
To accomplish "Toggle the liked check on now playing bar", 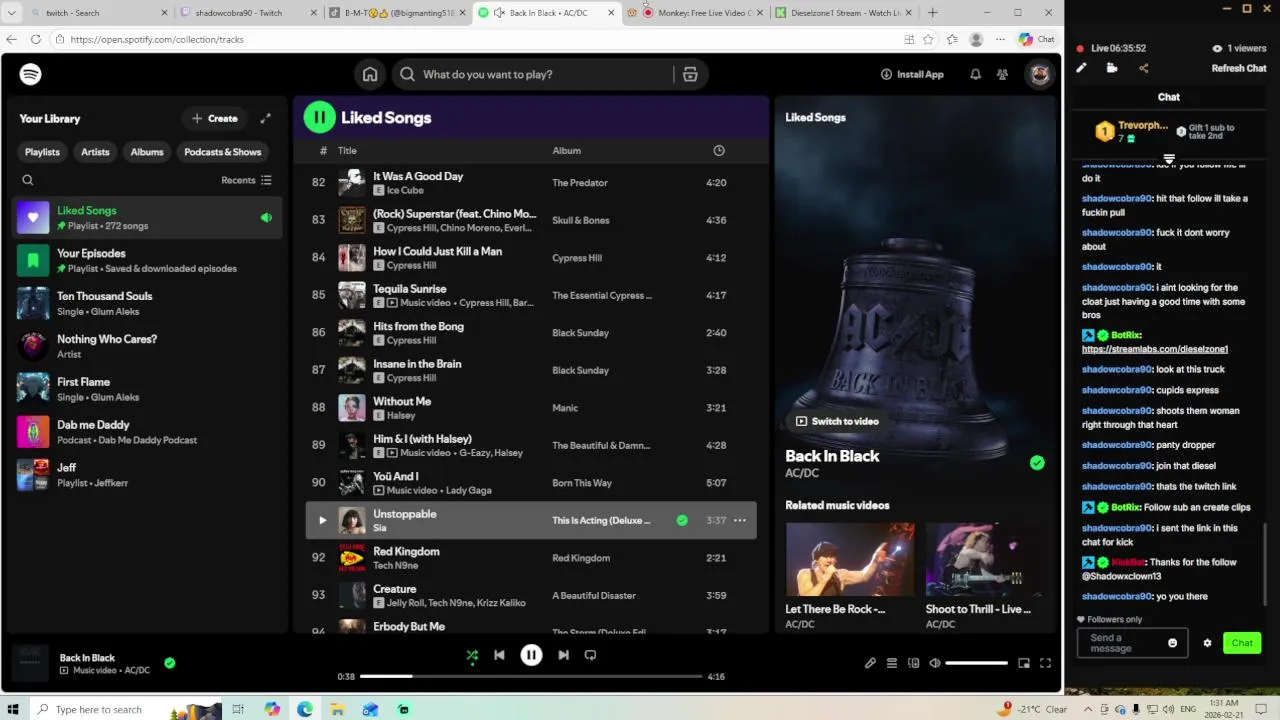I will 170,662.
